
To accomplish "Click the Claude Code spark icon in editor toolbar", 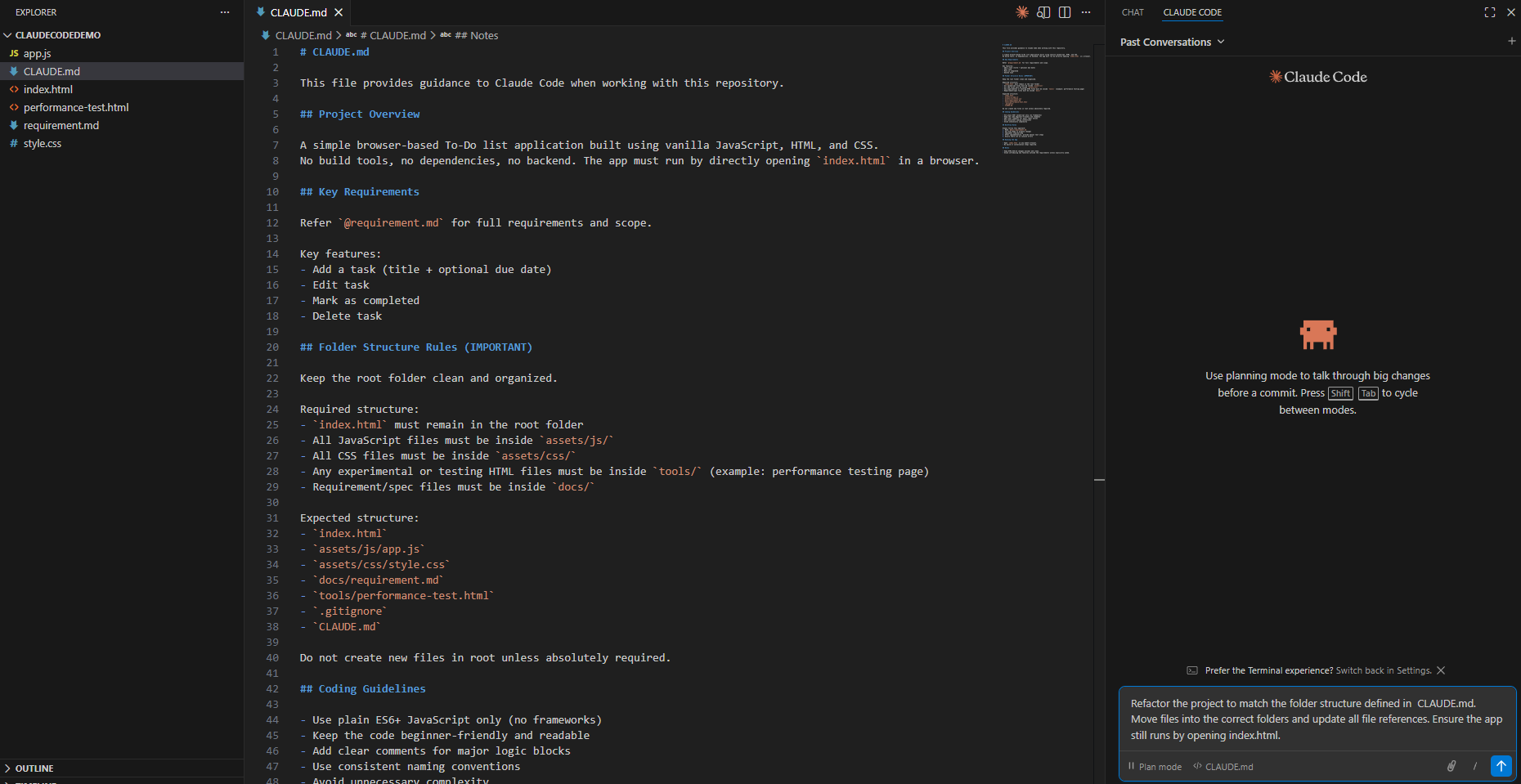I will point(1021,12).
